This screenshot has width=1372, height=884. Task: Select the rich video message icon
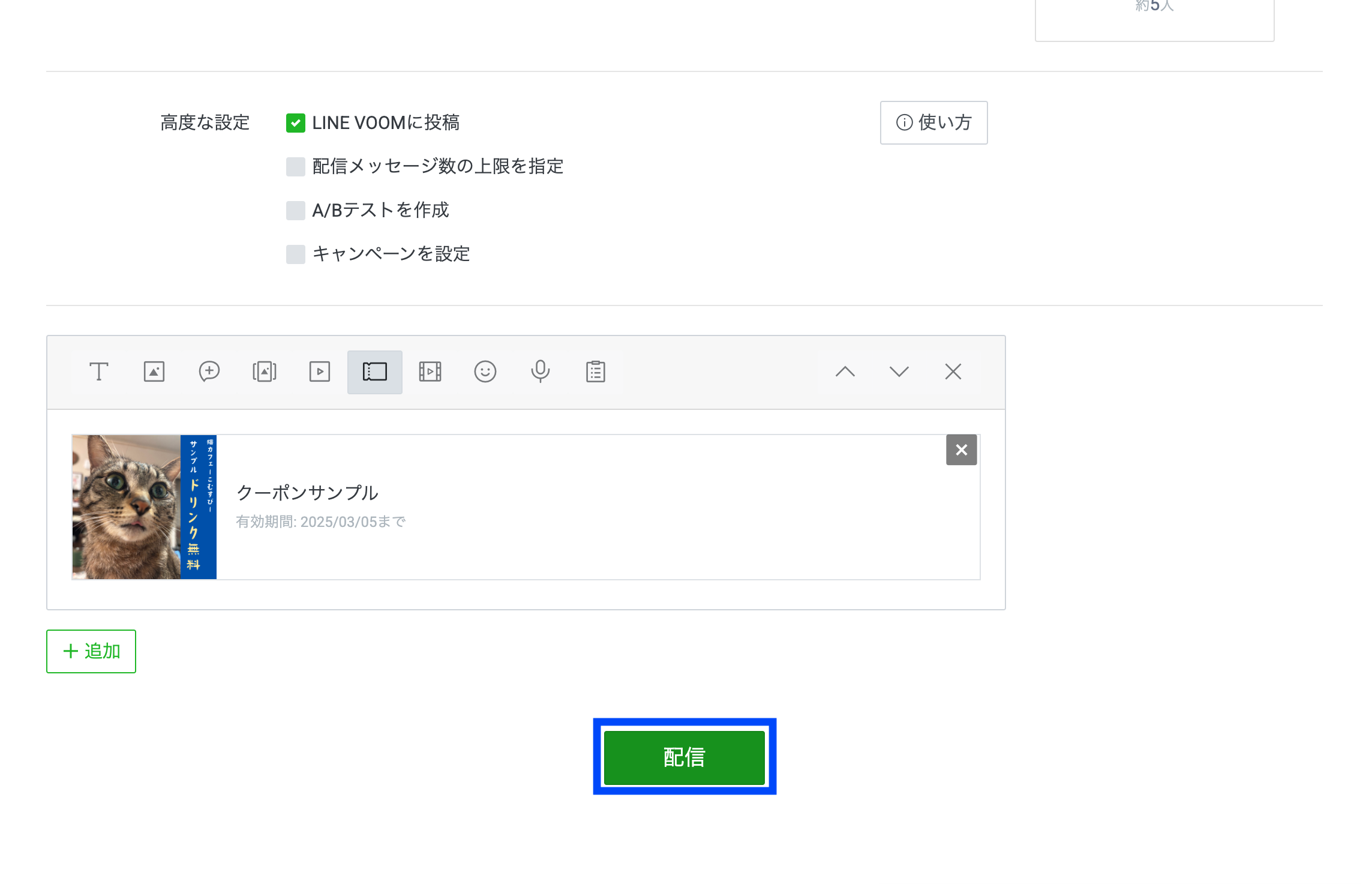[x=430, y=371]
